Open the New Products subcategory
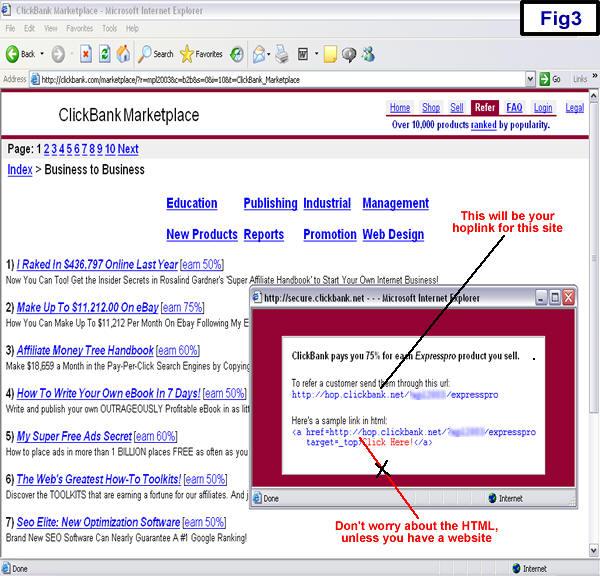The image size is (600, 576). [202, 234]
